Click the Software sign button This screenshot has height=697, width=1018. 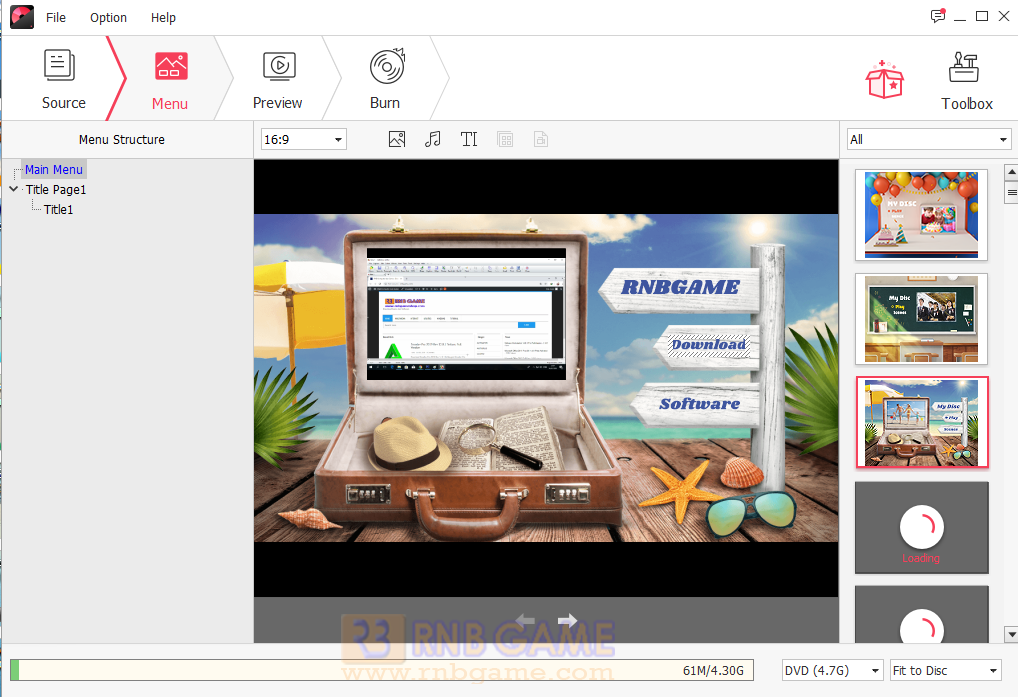click(x=700, y=404)
